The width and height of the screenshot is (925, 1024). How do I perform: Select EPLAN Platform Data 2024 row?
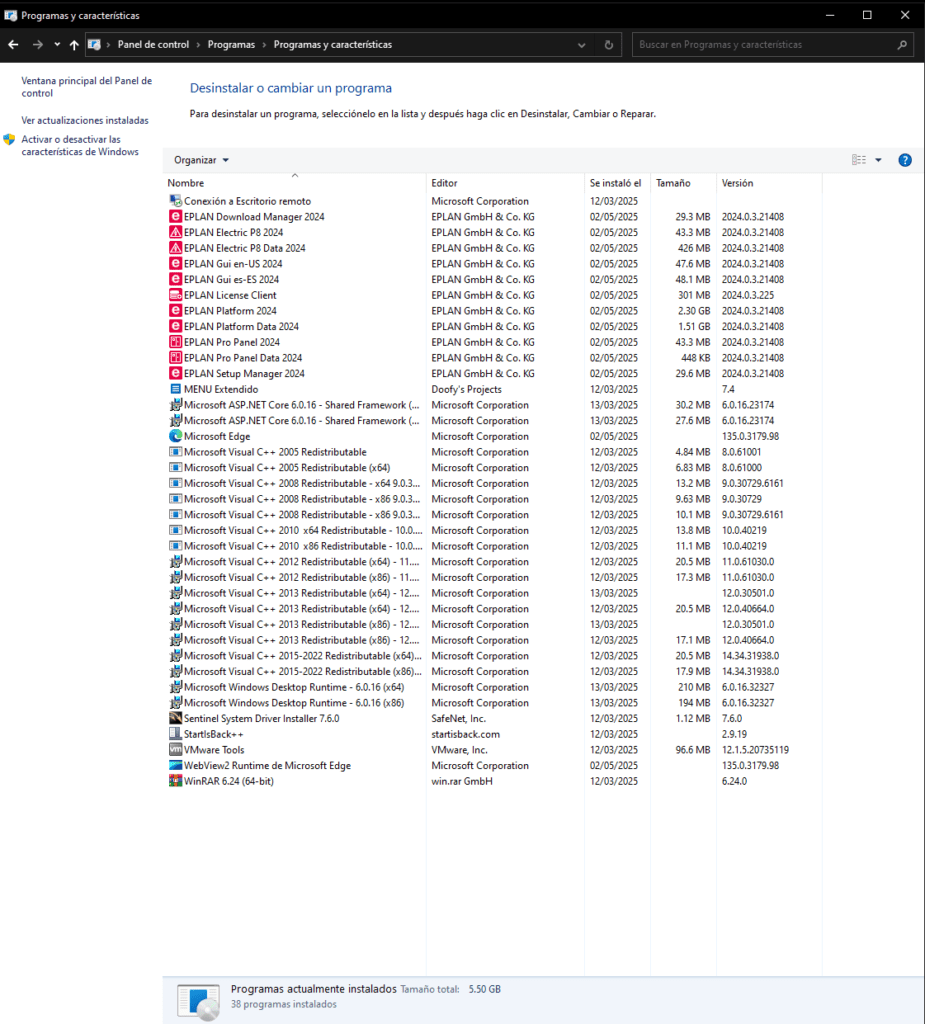[x=493, y=327]
